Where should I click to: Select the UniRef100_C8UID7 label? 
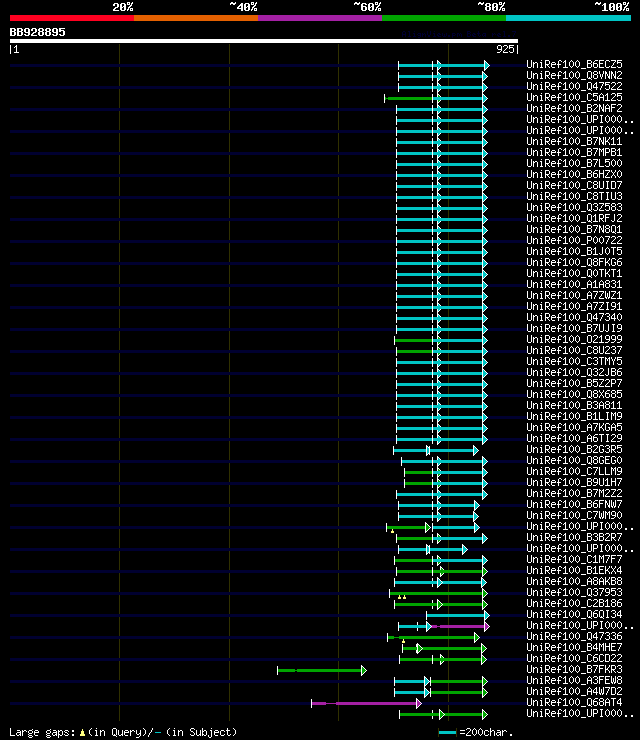[x=574, y=185]
